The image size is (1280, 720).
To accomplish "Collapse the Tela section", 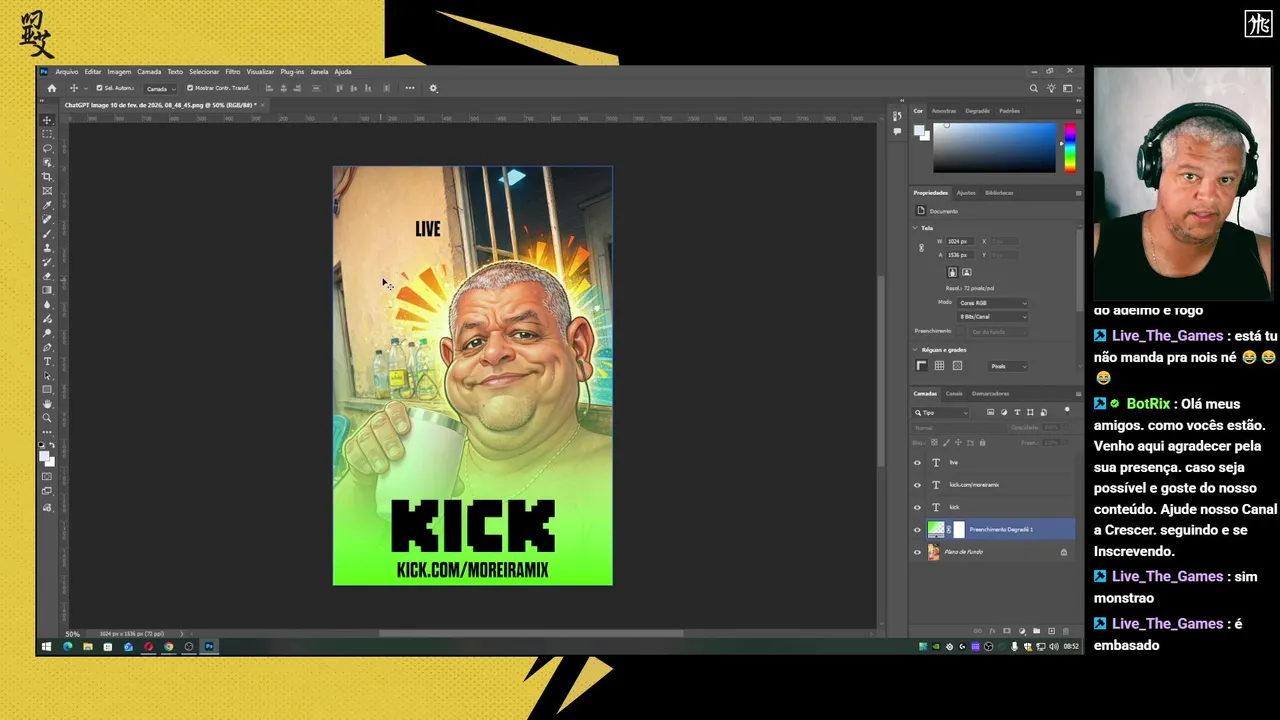I will click(916, 228).
